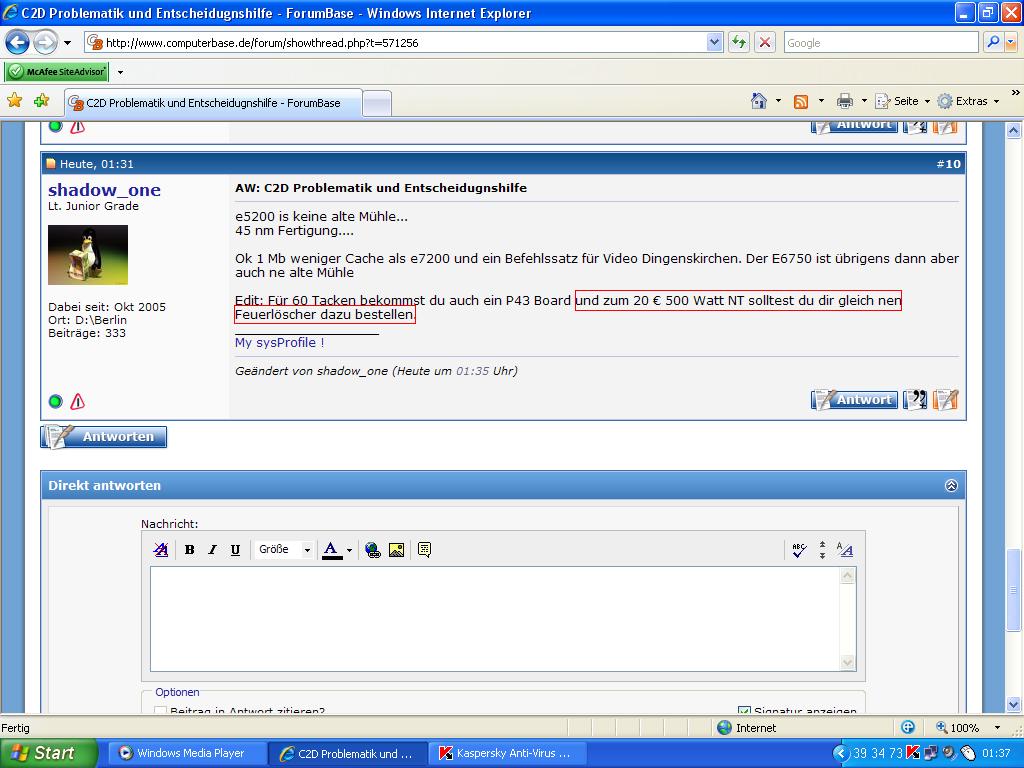This screenshot has width=1024, height=768.
Task: Click the page scroll up arrow
Action: pyautogui.click(x=1014, y=130)
